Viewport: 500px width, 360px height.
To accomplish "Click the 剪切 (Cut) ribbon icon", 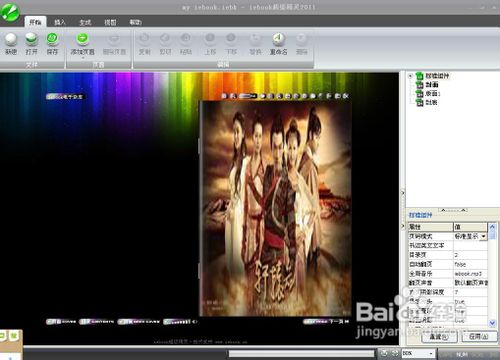I will point(165,43).
